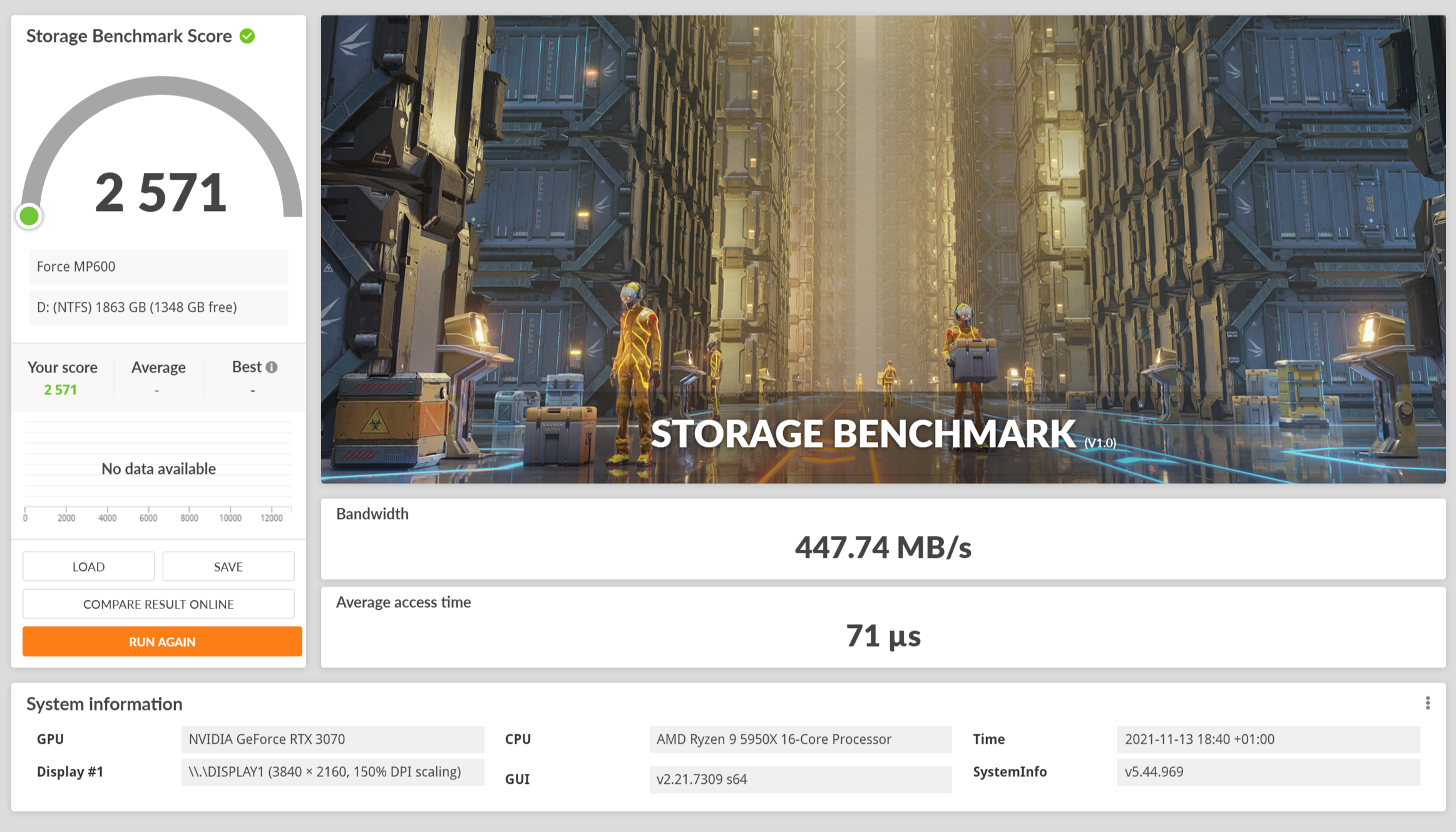Click the D: NTFS drive details field

[x=158, y=307]
